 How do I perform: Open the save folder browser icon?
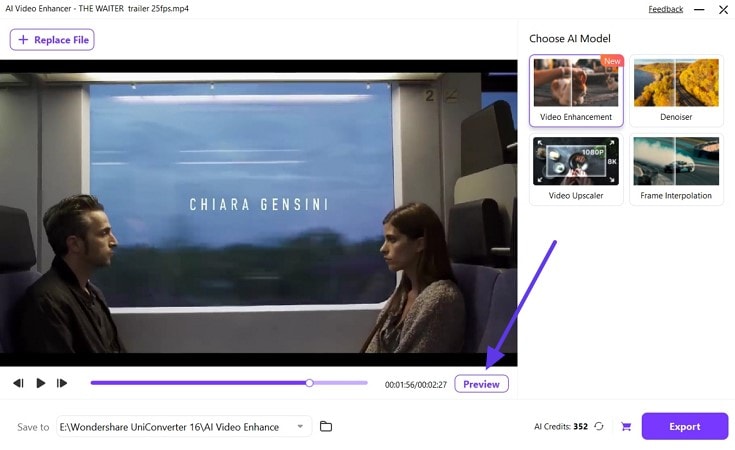pyautogui.click(x=326, y=426)
